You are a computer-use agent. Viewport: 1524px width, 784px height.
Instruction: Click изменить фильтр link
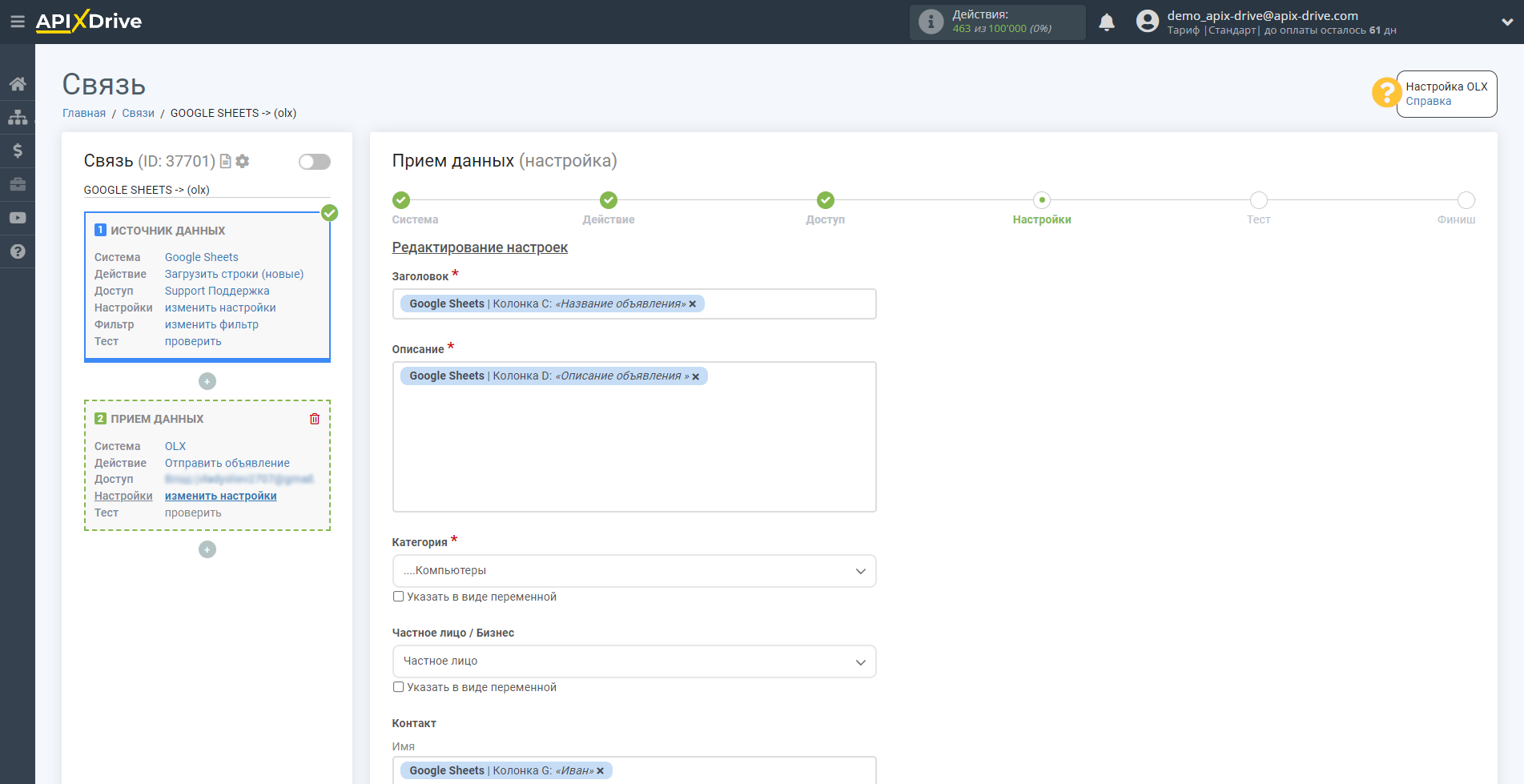click(211, 324)
